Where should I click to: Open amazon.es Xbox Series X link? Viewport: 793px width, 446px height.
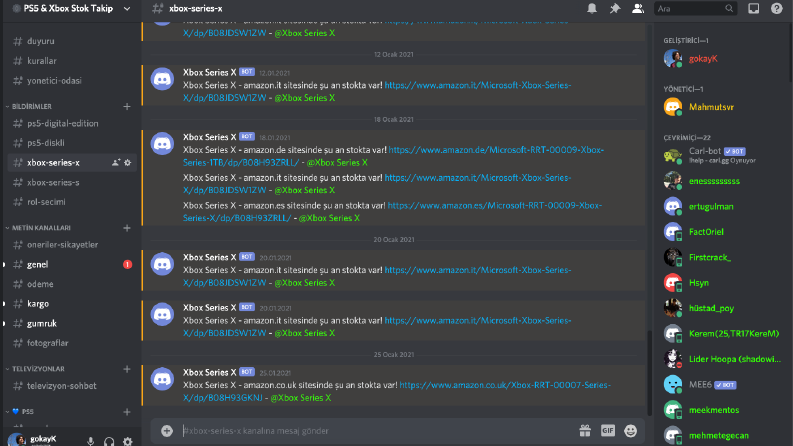pos(392,212)
